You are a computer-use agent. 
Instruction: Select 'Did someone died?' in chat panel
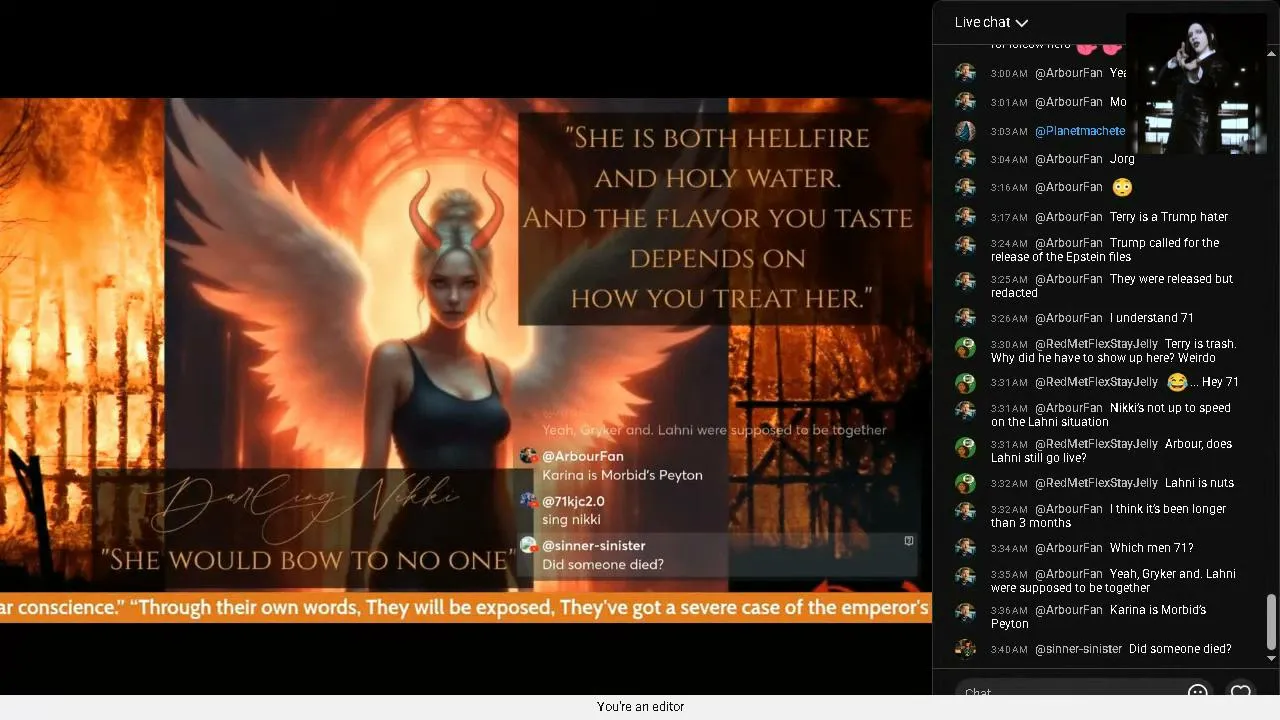pos(1180,649)
